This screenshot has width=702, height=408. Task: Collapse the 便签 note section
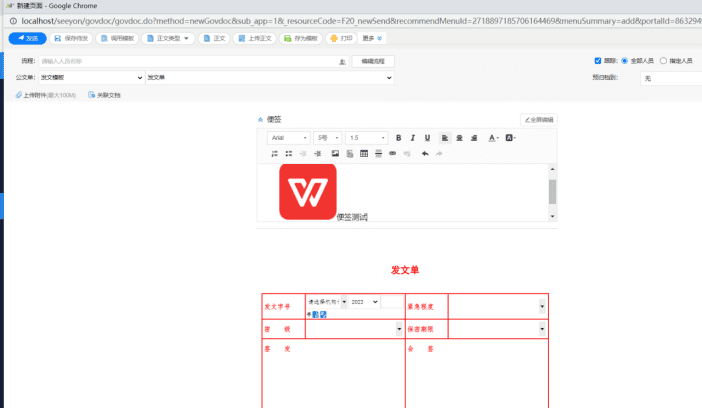[x=260, y=120]
